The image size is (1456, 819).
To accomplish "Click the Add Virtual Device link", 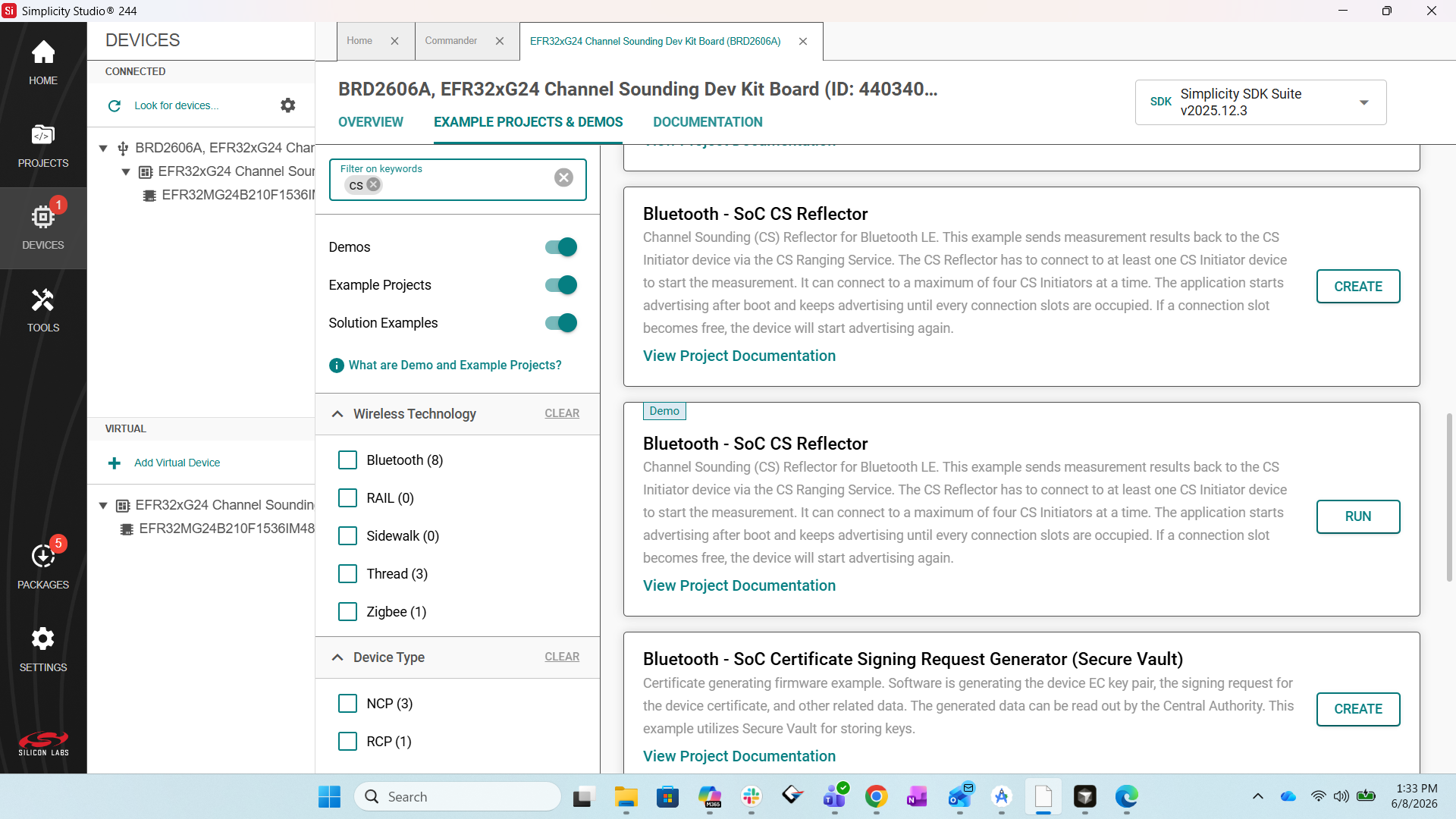I will [x=177, y=463].
